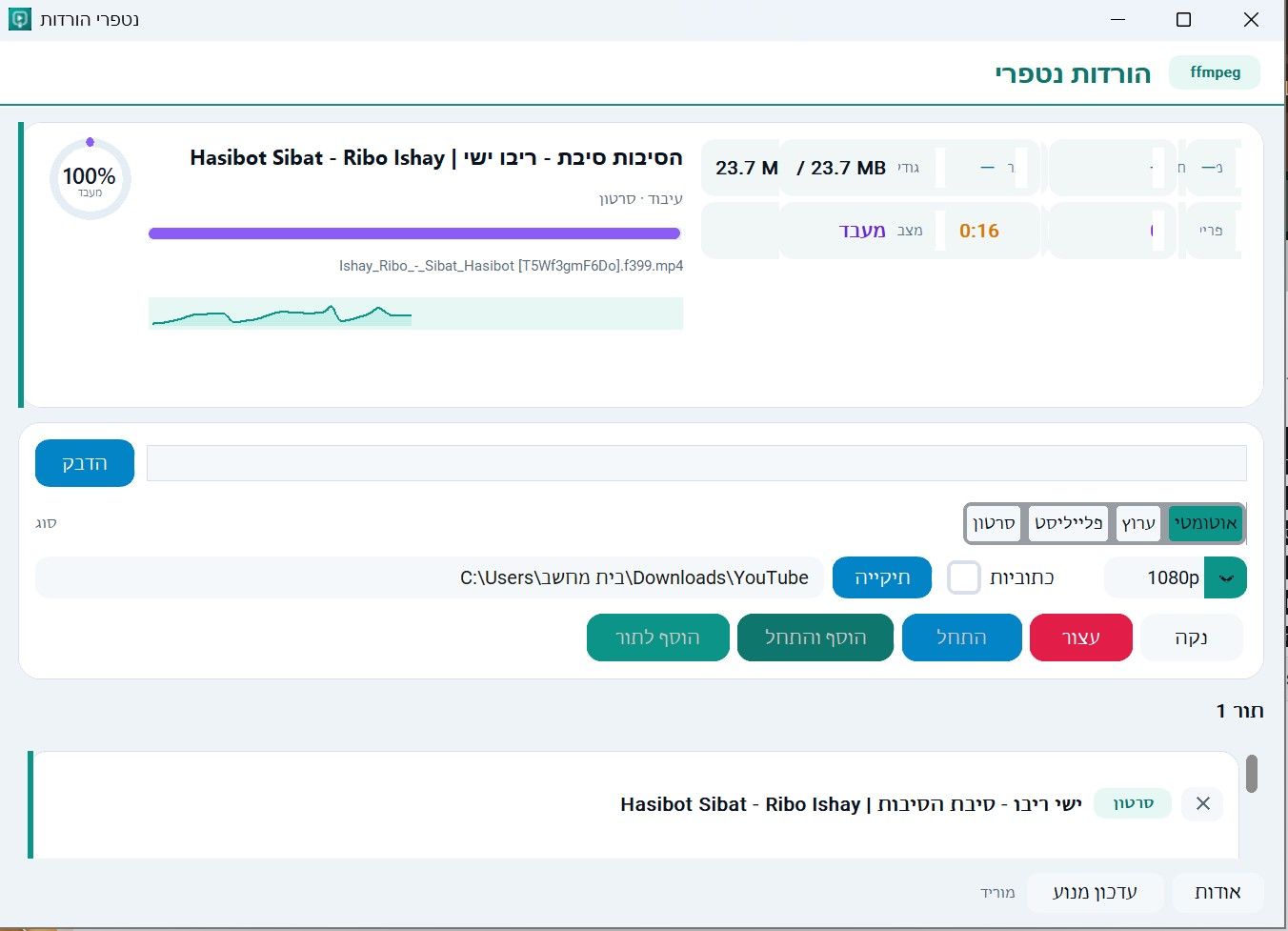This screenshot has height=931, width=1288.
Task: Open the 1080p quality dropdown arrow
Action: point(1226,577)
